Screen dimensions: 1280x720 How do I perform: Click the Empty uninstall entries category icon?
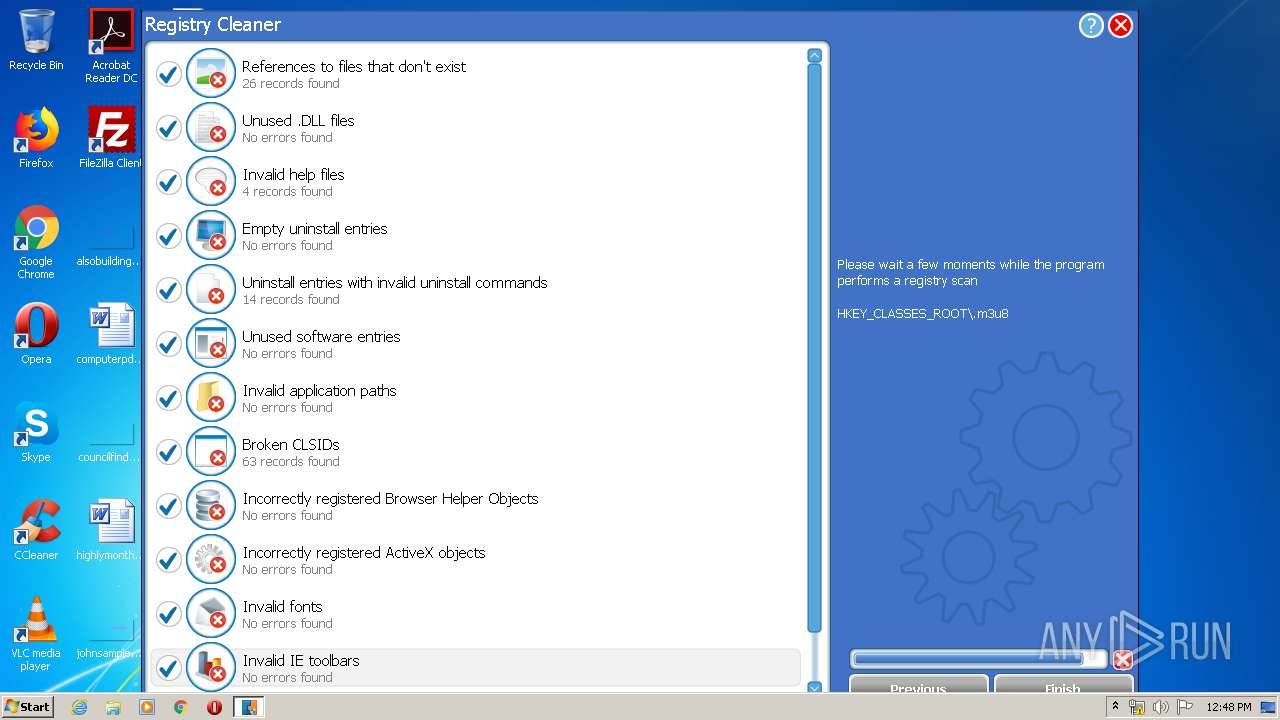pyautogui.click(x=211, y=236)
